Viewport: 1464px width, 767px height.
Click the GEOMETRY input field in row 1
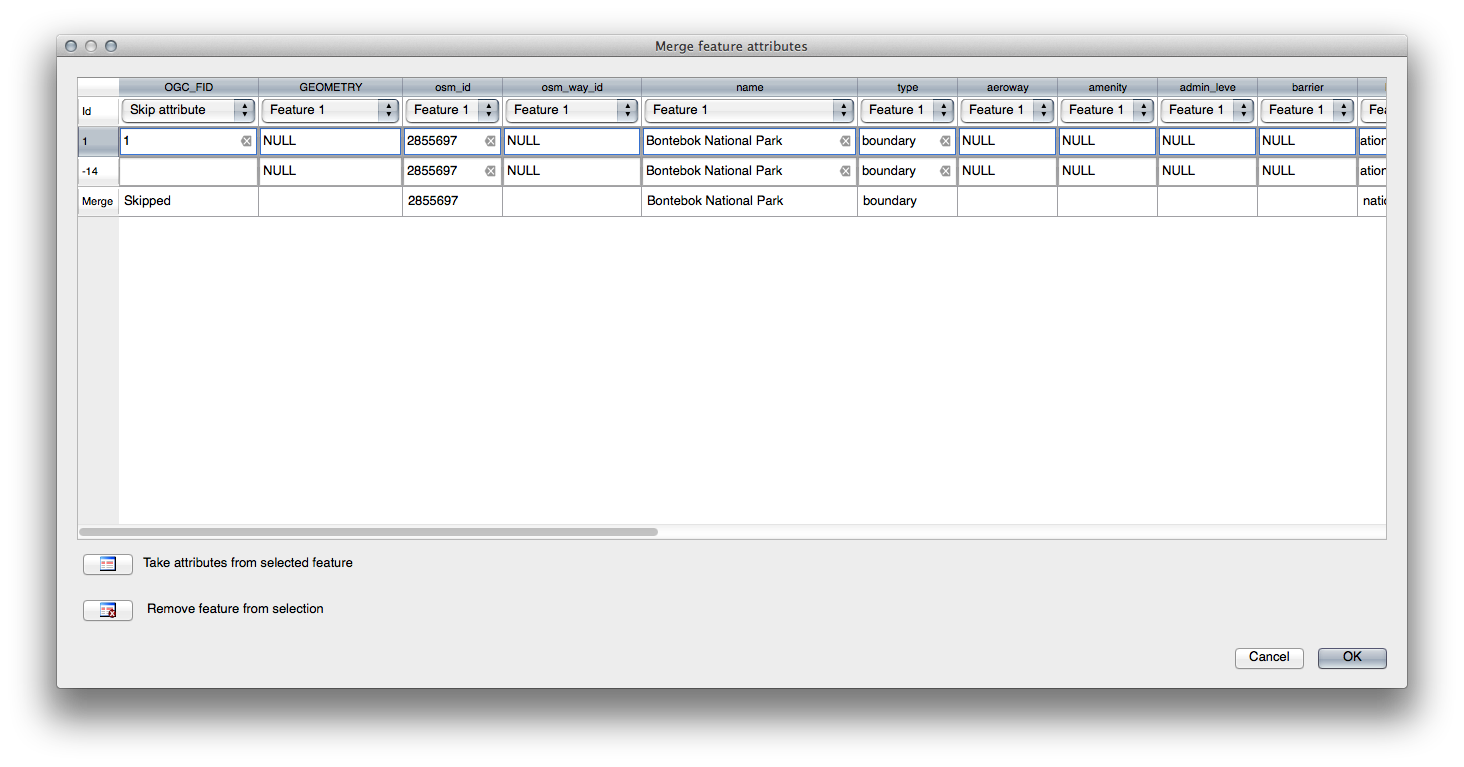(x=330, y=141)
